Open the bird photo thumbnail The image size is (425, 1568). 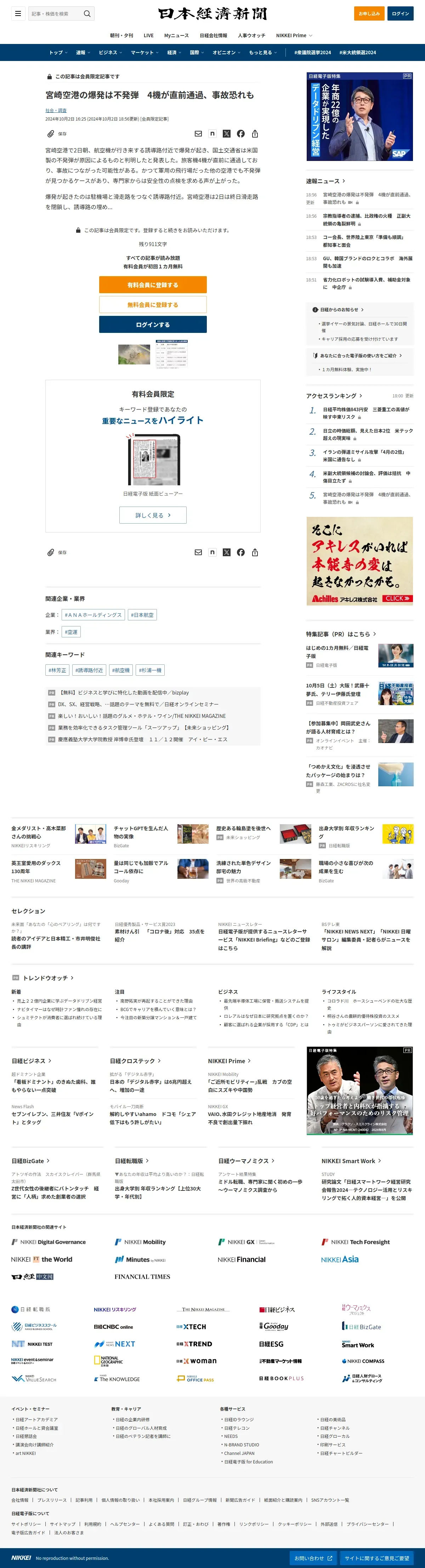click(134, 354)
